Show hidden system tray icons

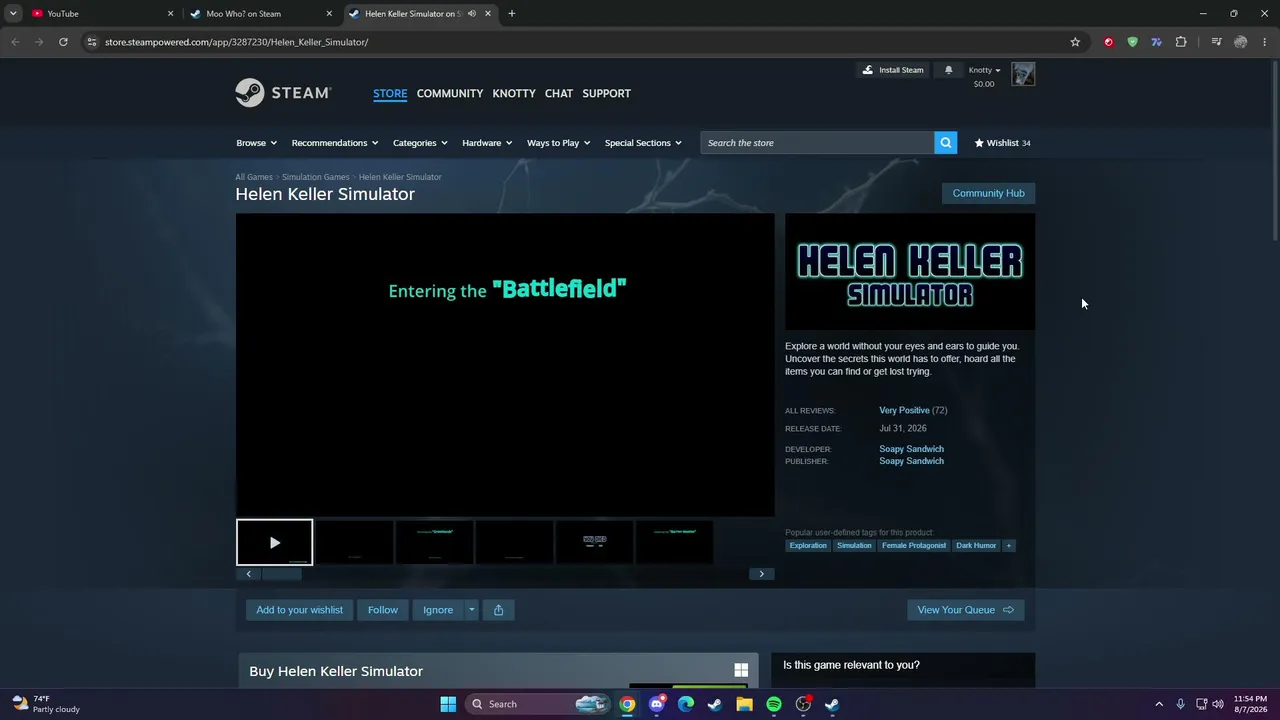point(1159,704)
